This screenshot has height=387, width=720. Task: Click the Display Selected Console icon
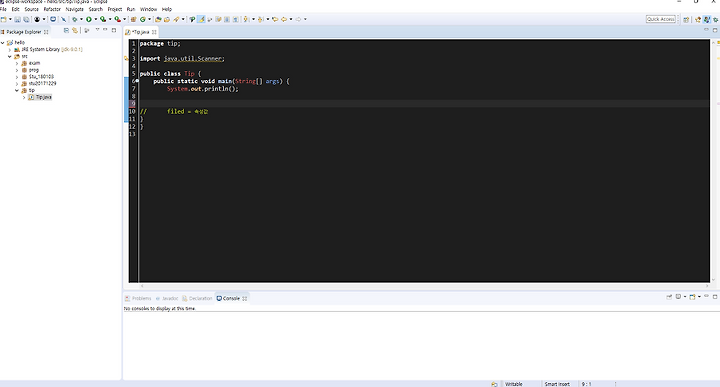[x=678, y=297]
